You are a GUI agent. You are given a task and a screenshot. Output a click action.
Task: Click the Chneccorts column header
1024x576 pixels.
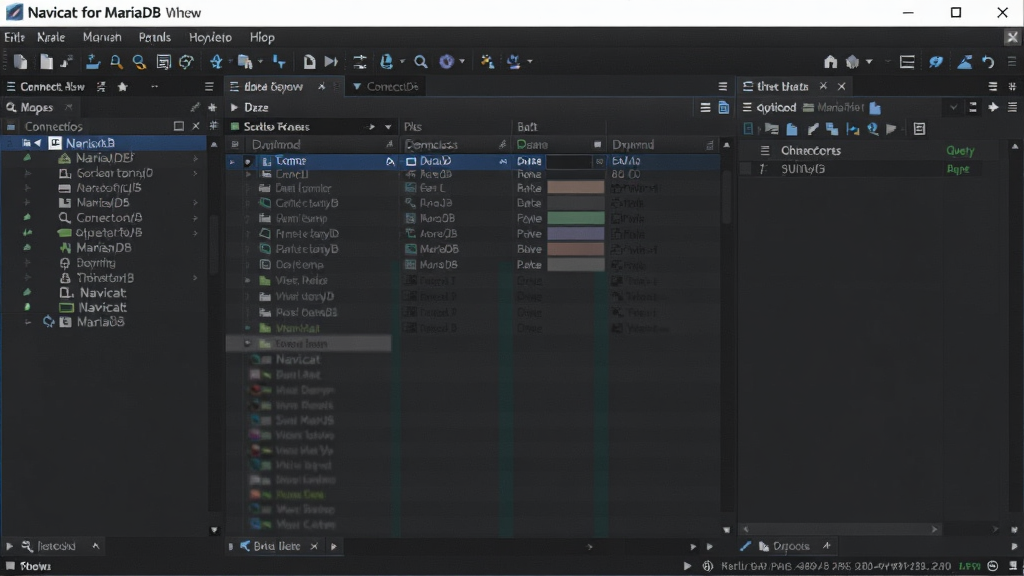[x=810, y=150]
